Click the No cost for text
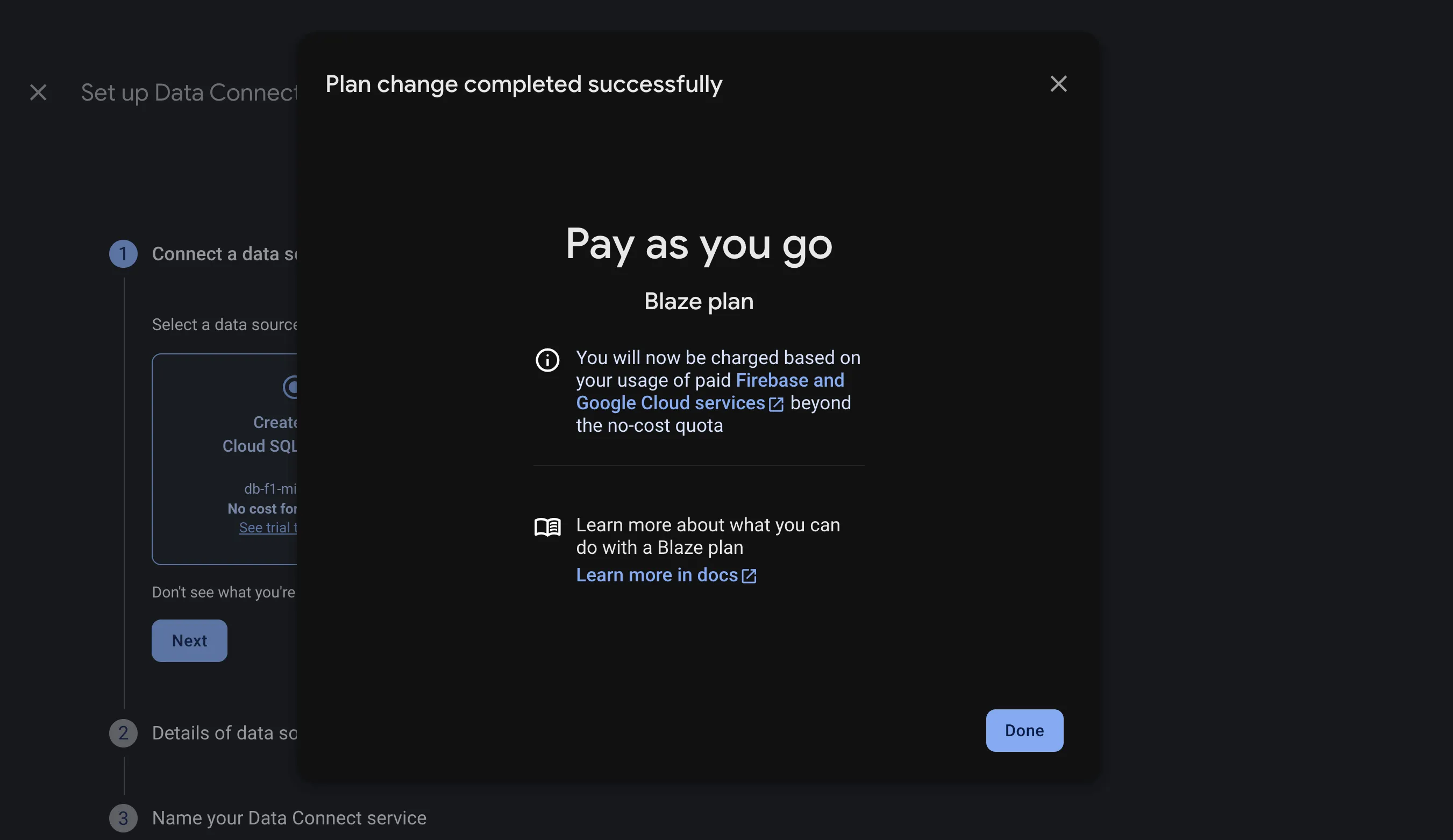1453x840 pixels. [262, 509]
